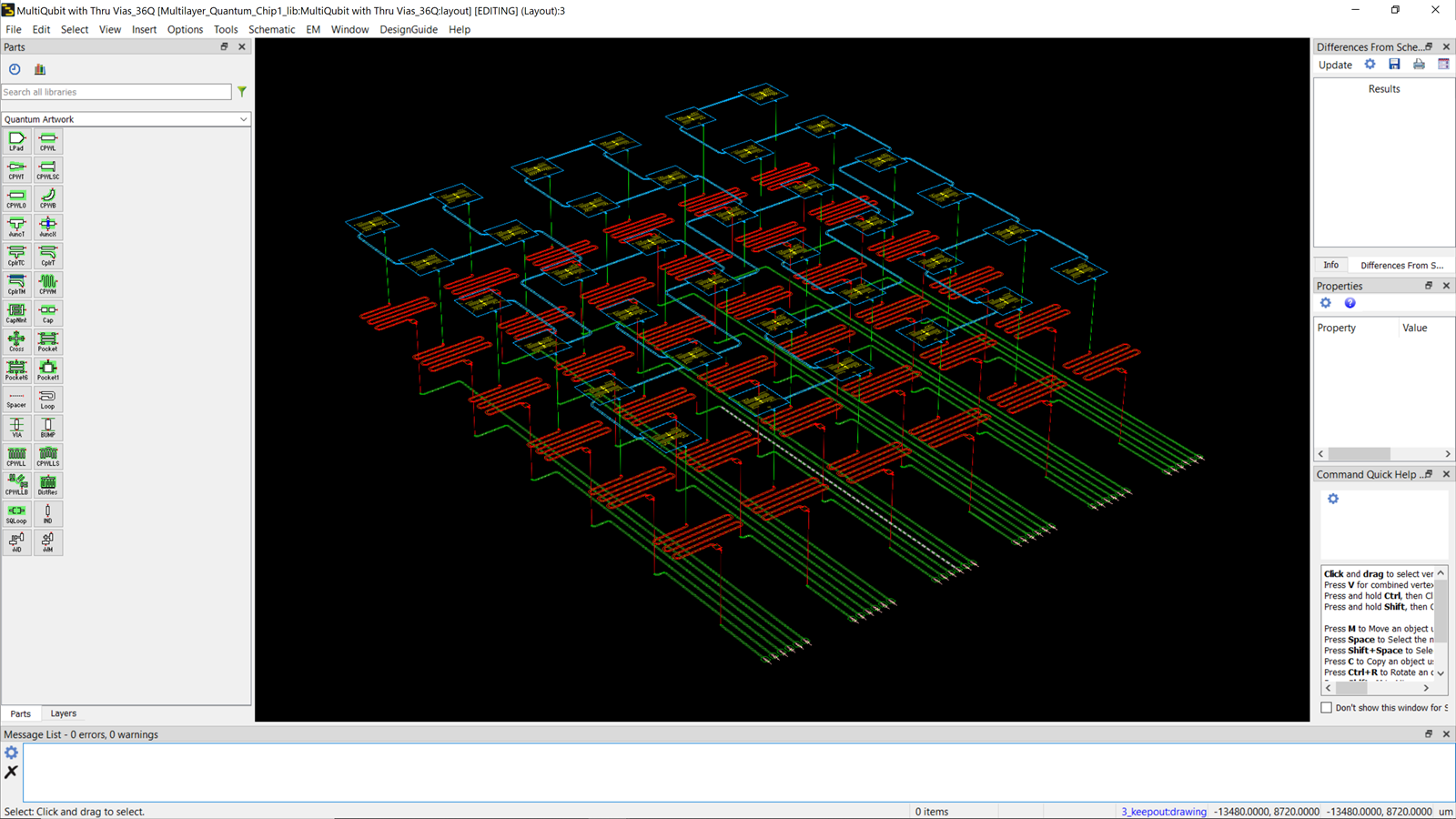Select the SQLoop part icon
This screenshot has width=1456, height=819.
16,512
